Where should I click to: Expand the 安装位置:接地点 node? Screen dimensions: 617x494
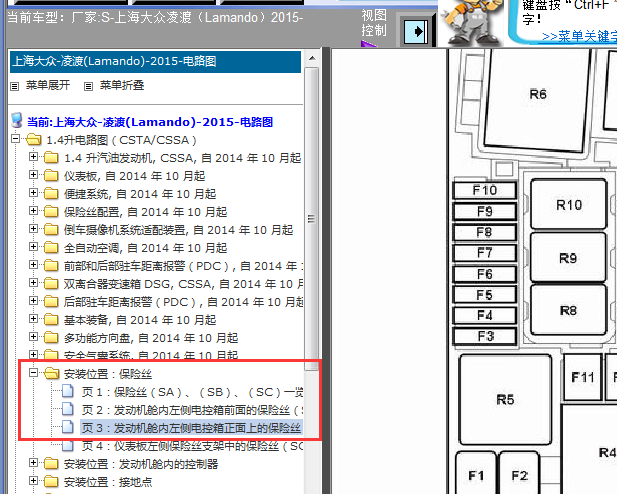point(33,481)
